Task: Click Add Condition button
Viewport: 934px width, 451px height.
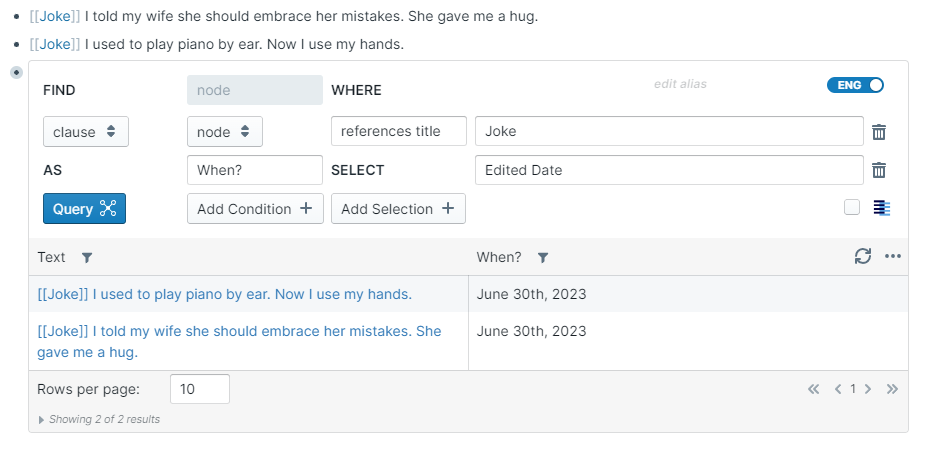Action: [x=255, y=209]
